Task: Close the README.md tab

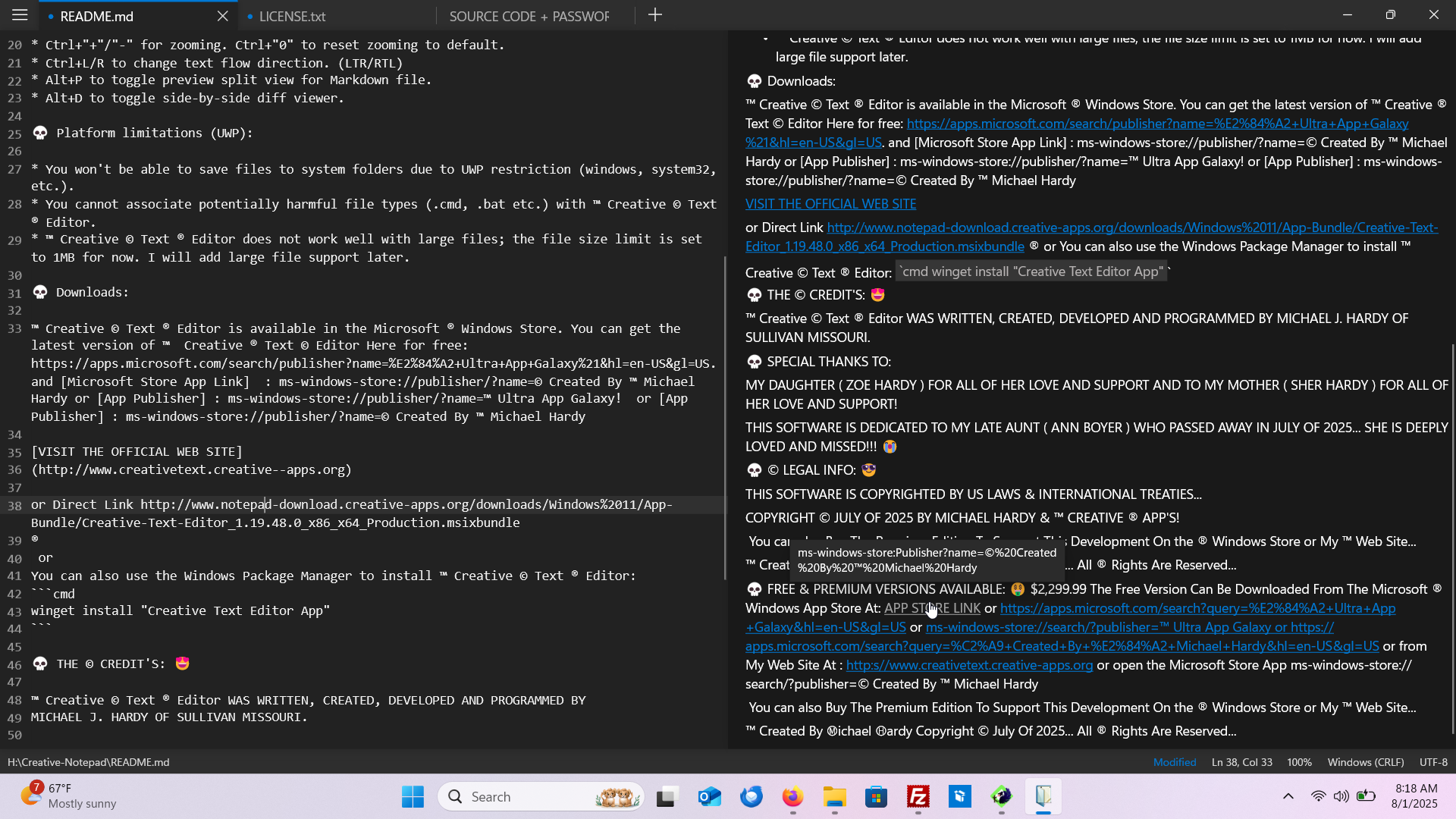Action: pos(222,16)
